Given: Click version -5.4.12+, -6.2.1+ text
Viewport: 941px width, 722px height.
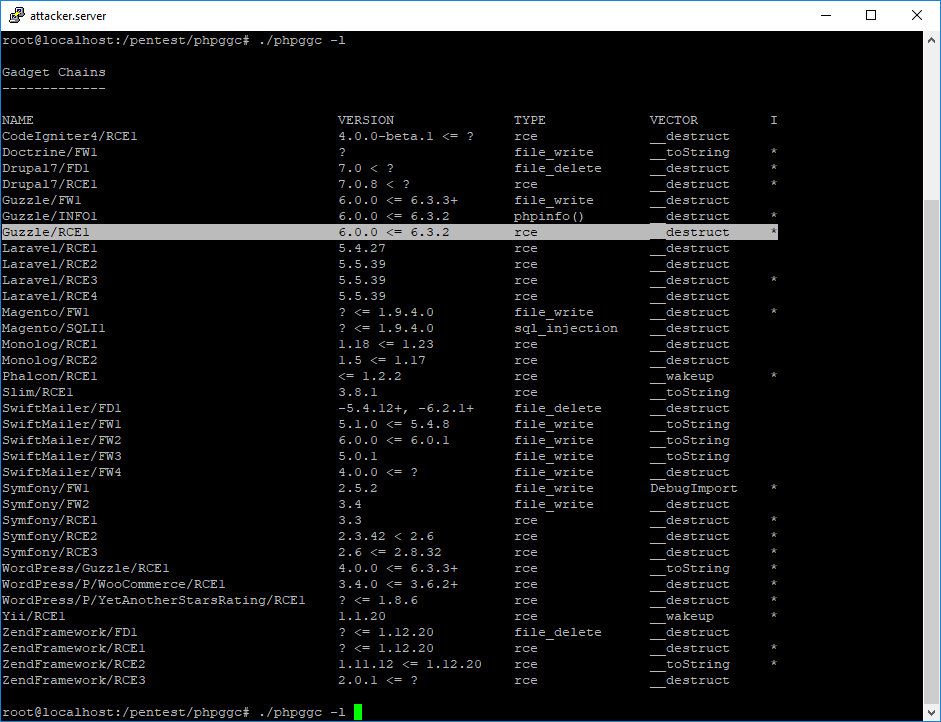Looking at the screenshot, I should tap(406, 408).
